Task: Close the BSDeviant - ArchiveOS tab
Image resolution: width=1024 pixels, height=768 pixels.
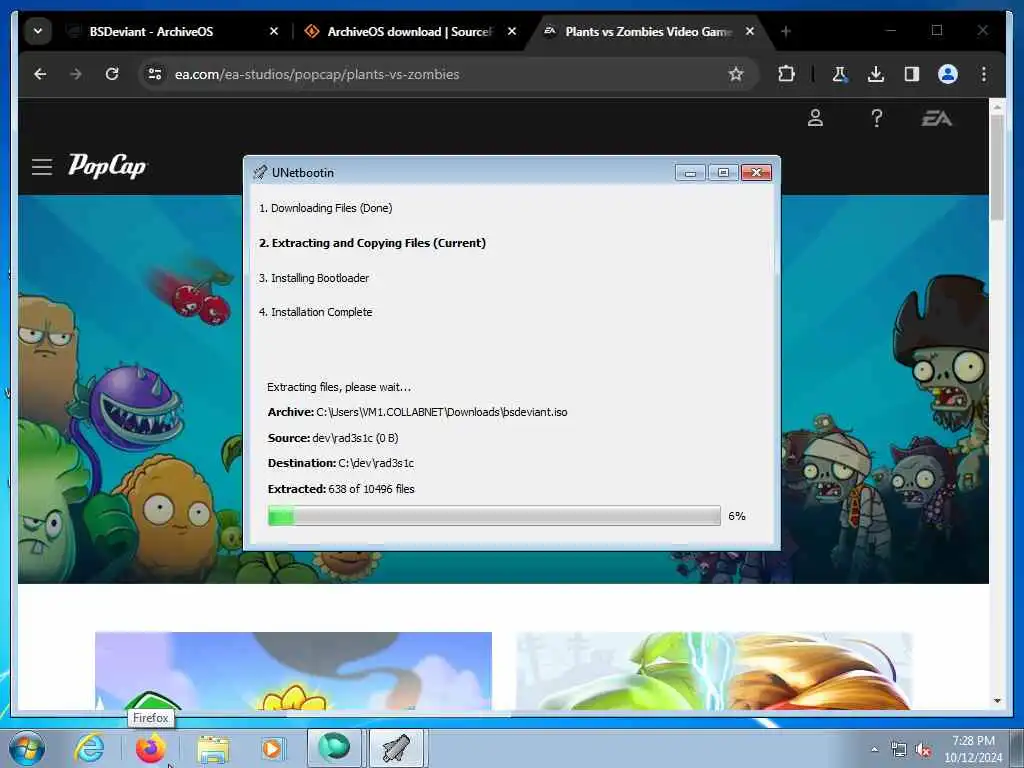Action: tap(274, 31)
